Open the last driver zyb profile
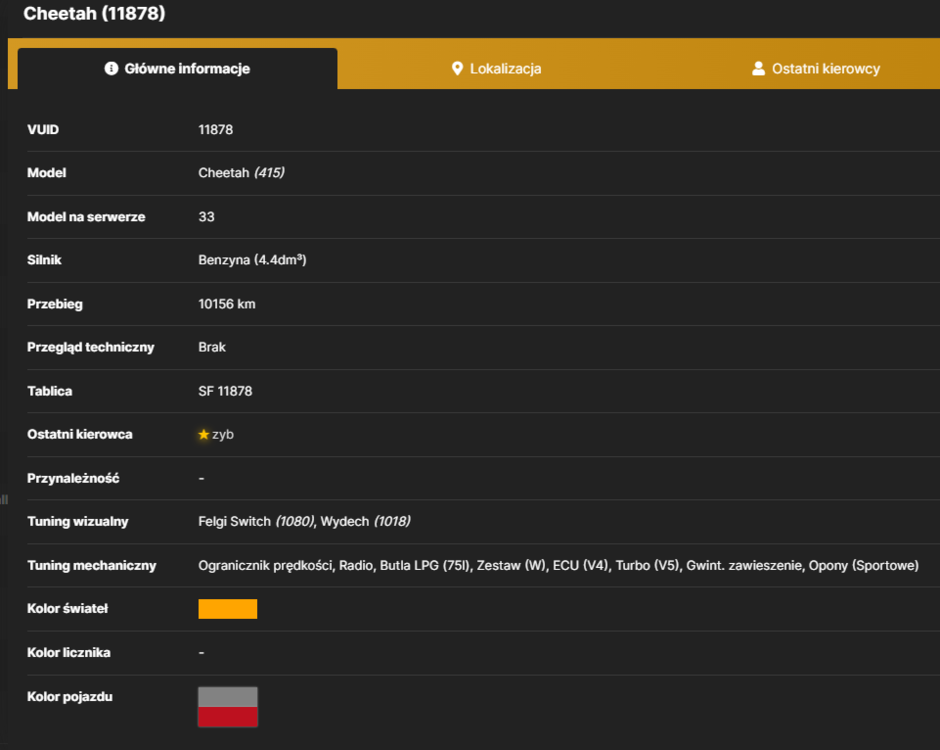The width and height of the screenshot is (940, 750). [222, 435]
